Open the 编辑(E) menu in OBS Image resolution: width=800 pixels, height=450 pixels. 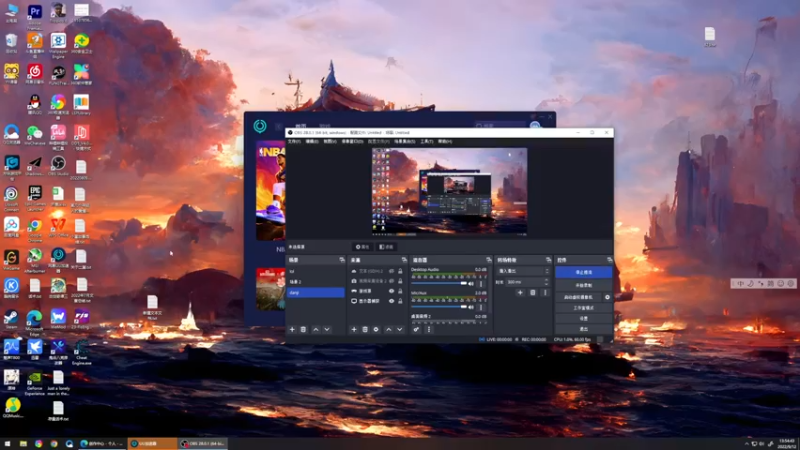(312, 141)
